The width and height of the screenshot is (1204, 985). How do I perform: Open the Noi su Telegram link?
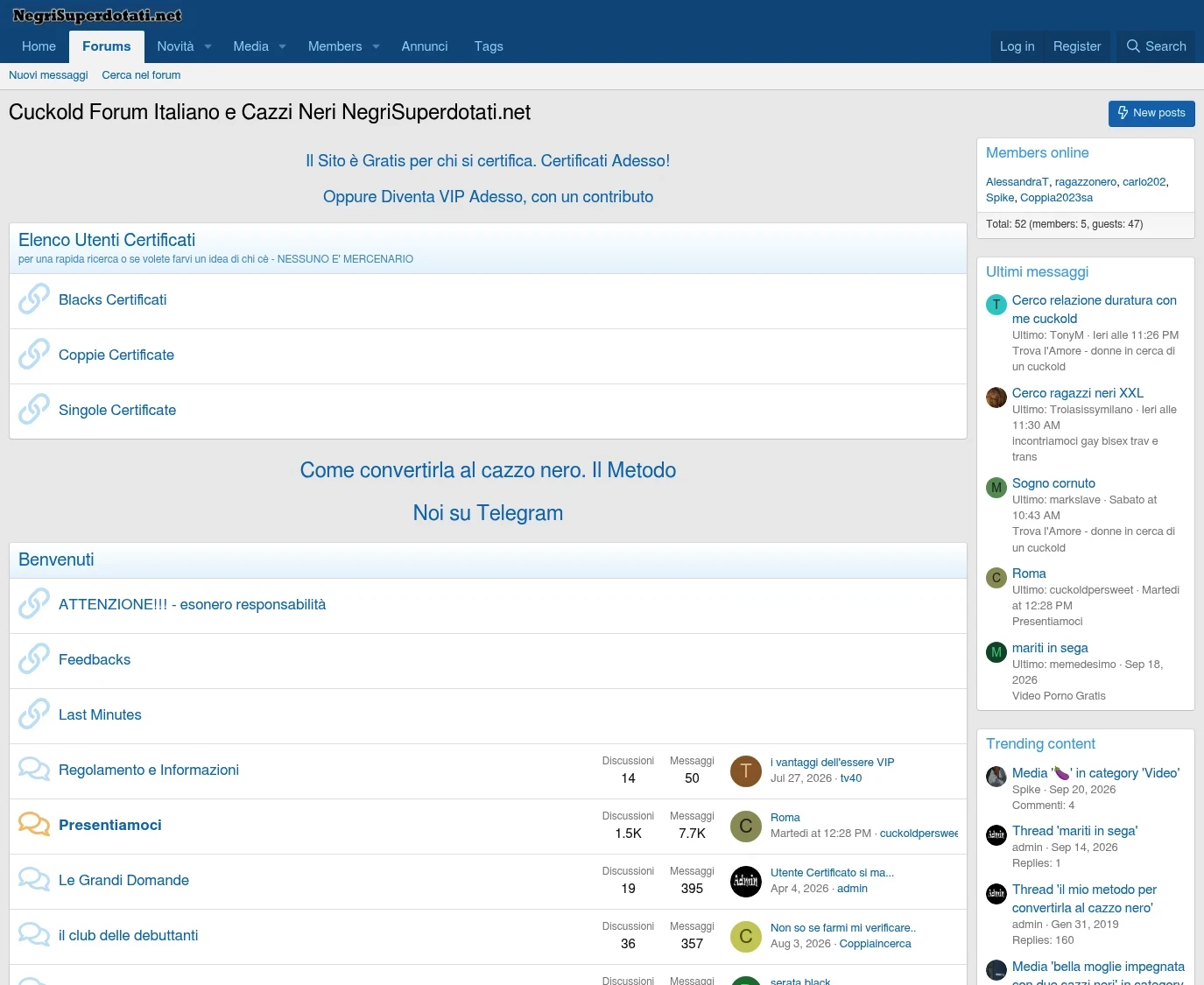tap(488, 513)
